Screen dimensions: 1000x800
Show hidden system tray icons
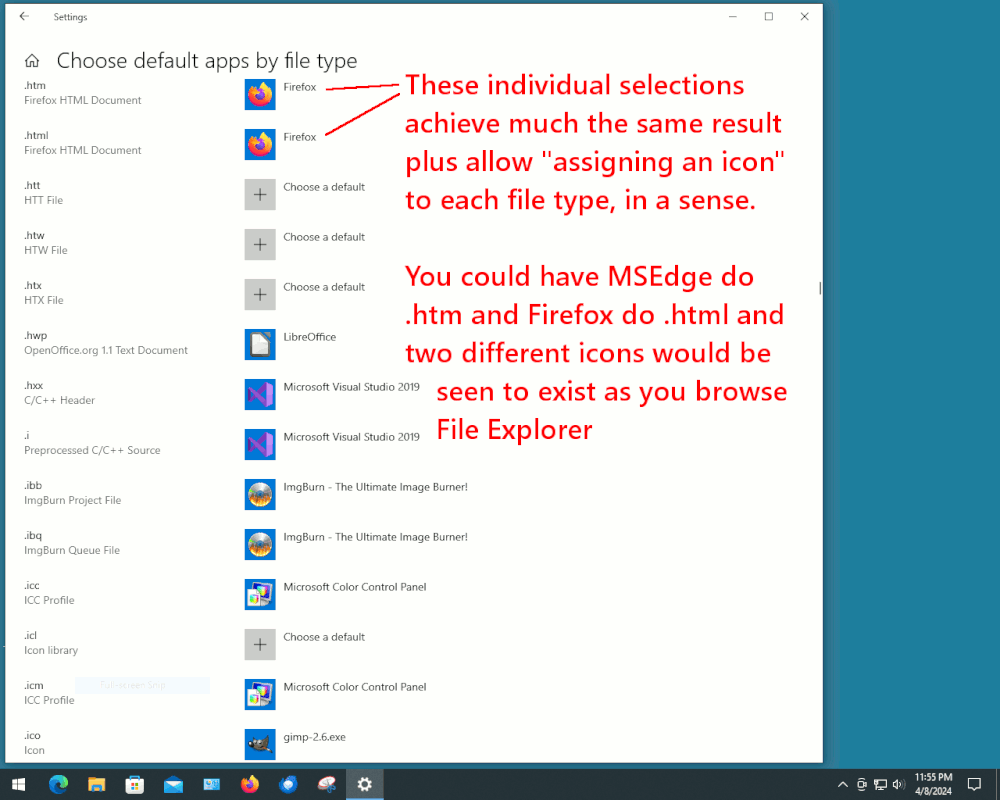842,785
